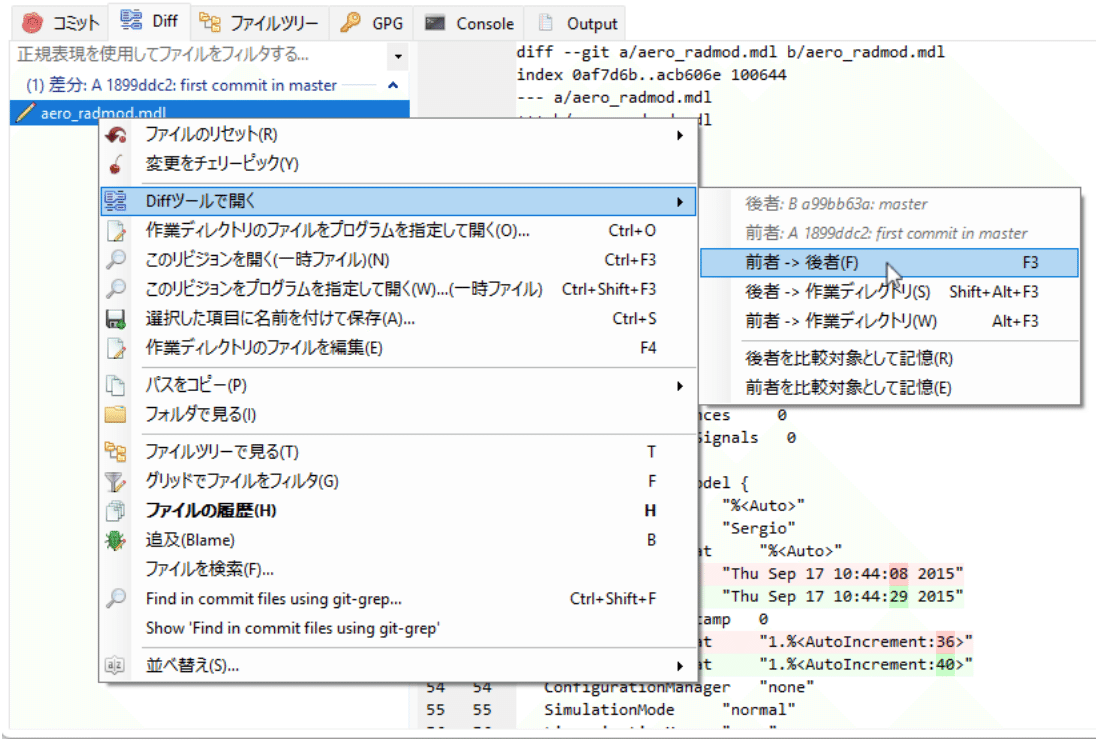Click the diff --git a/aero_radmod.mdl header line
This screenshot has width=1098, height=741.
[x=730, y=52]
